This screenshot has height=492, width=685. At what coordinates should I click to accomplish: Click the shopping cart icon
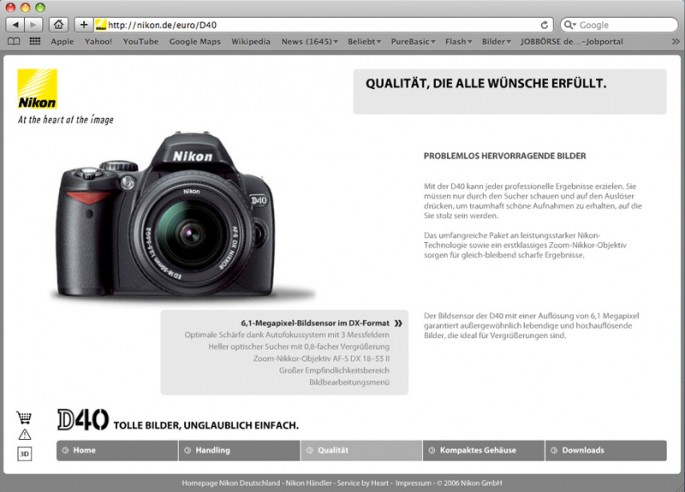(x=24, y=417)
